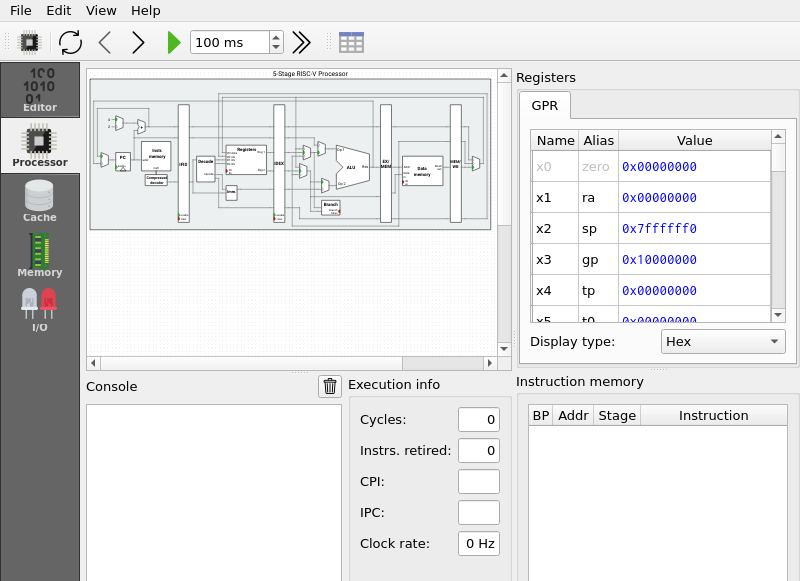This screenshot has height=581, width=800.
Task: Open the Help menu
Action: click(x=145, y=10)
